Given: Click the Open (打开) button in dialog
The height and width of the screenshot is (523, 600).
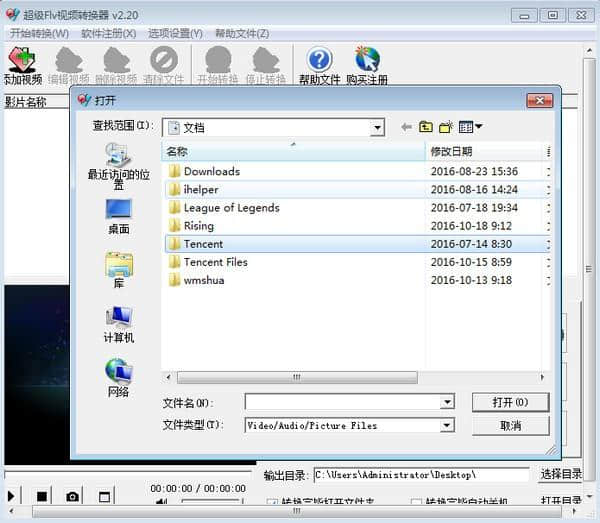Looking at the screenshot, I should [510, 402].
